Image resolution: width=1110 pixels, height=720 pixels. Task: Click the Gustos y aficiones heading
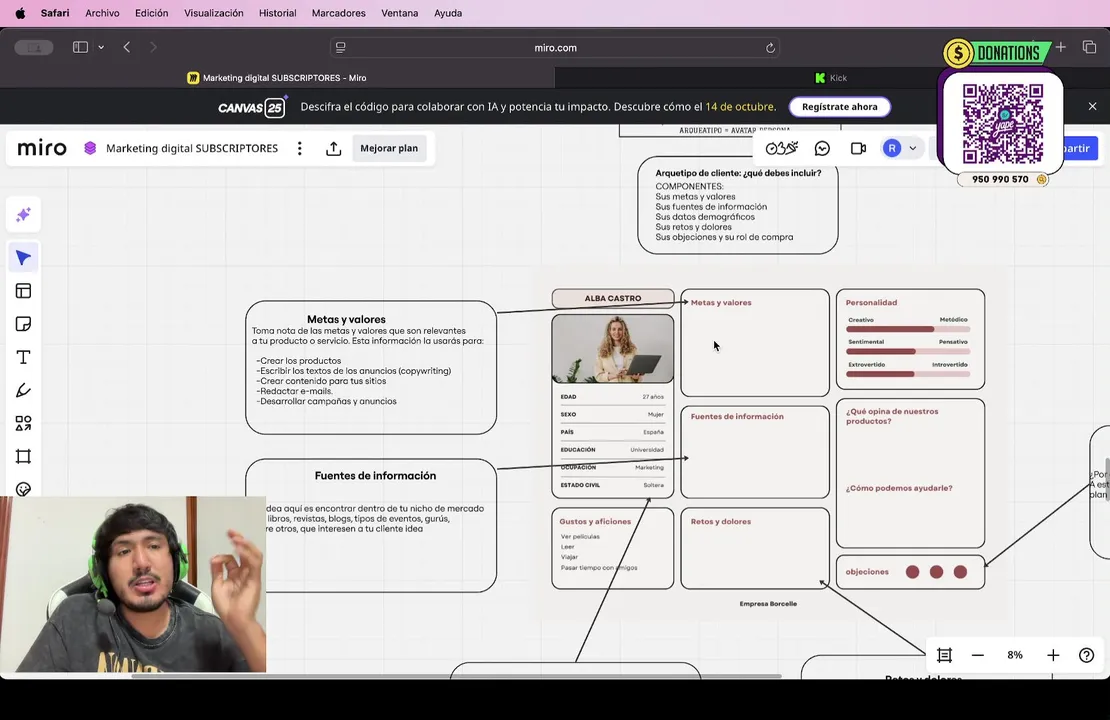595,521
